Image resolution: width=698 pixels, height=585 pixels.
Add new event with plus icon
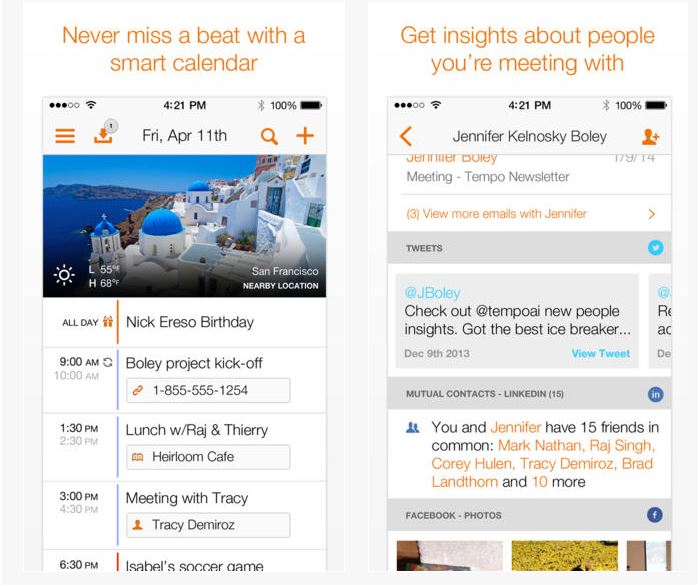(x=305, y=135)
